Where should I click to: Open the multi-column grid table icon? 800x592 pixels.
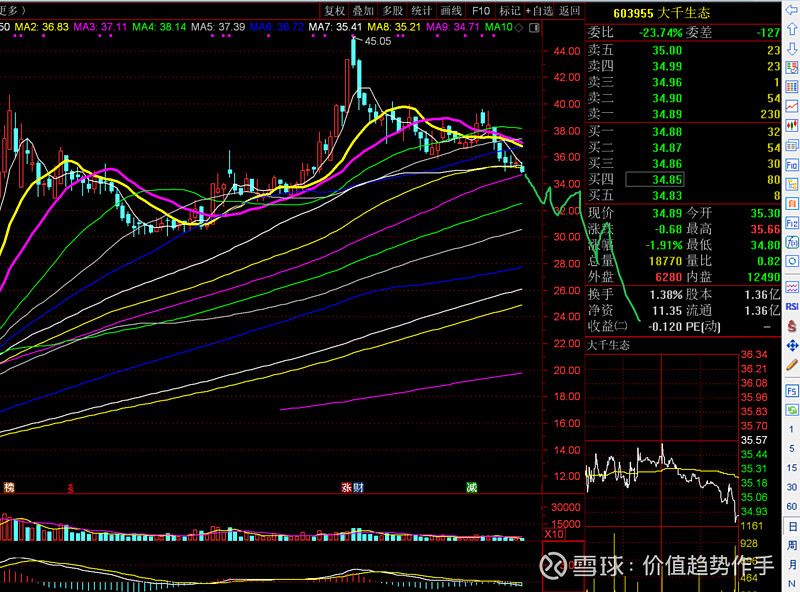[792, 87]
